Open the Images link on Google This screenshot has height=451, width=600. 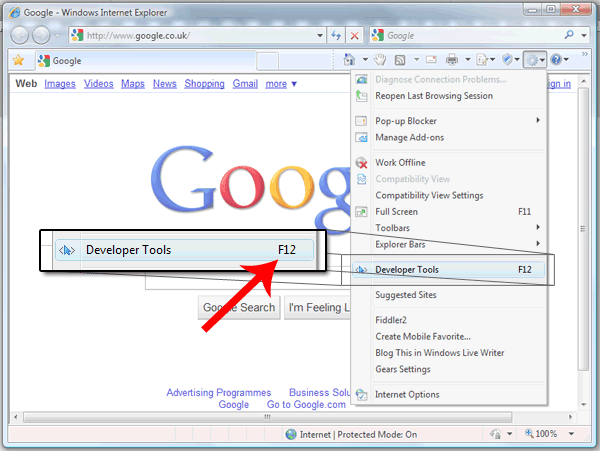pos(60,84)
